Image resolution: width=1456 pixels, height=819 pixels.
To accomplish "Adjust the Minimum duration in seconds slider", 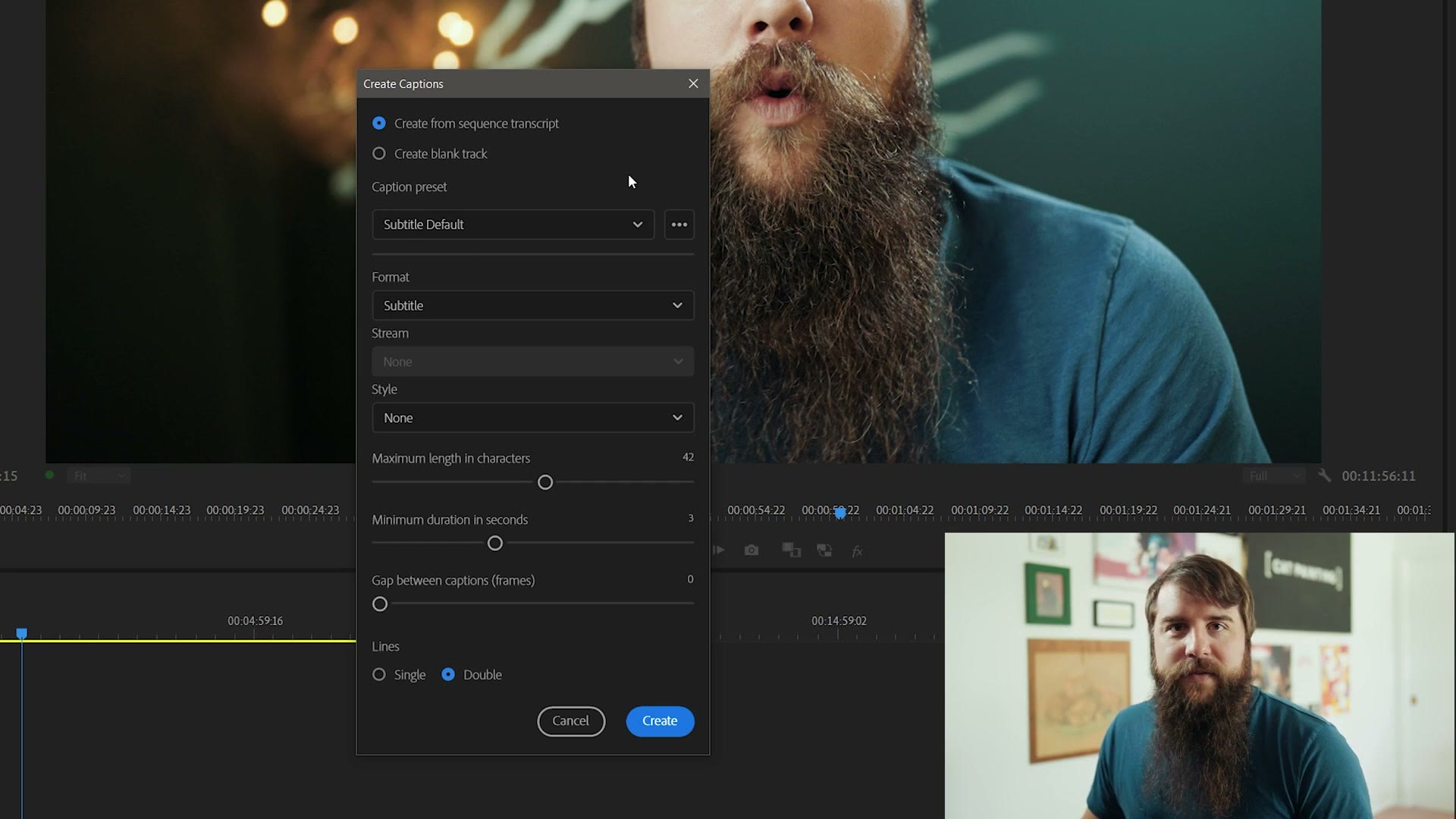I will click(x=495, y=543).
